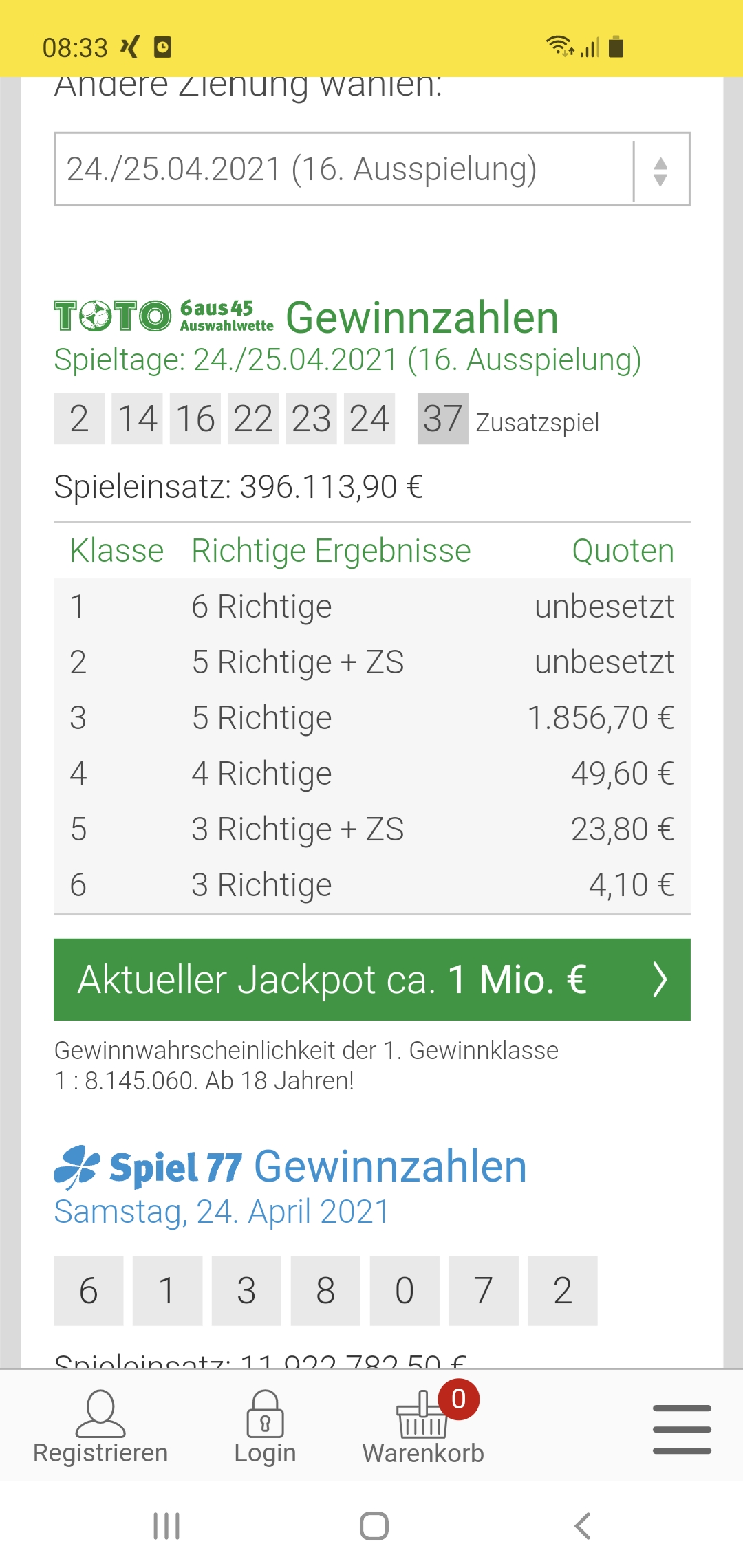Expand the jackpot banner's right chevron
Image resolution: width=743 pixels, height=1568 pixels.
(x=660, y=979)
